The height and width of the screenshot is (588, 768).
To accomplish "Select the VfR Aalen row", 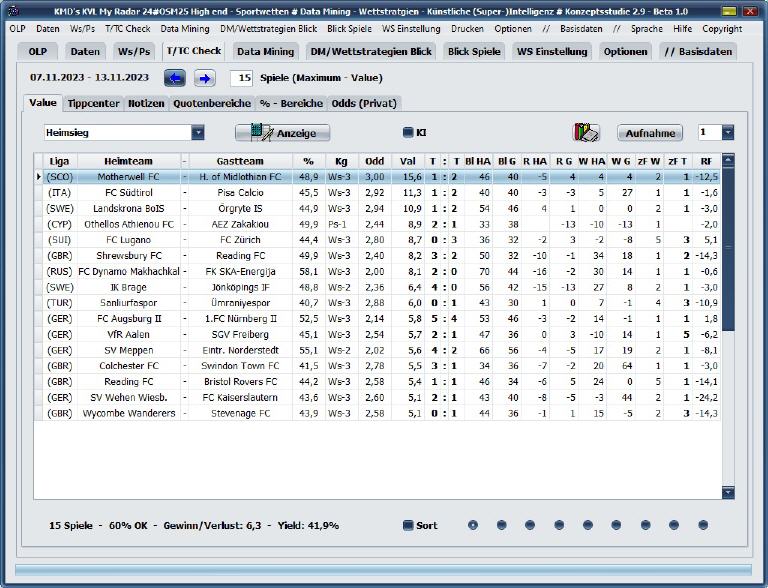I will (377, 334).
